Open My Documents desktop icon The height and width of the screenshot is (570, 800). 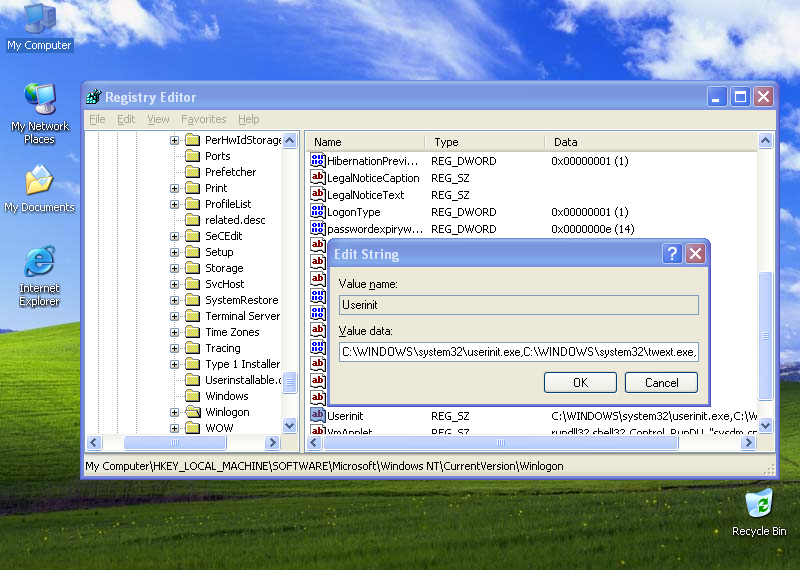(x=39, y=189)
